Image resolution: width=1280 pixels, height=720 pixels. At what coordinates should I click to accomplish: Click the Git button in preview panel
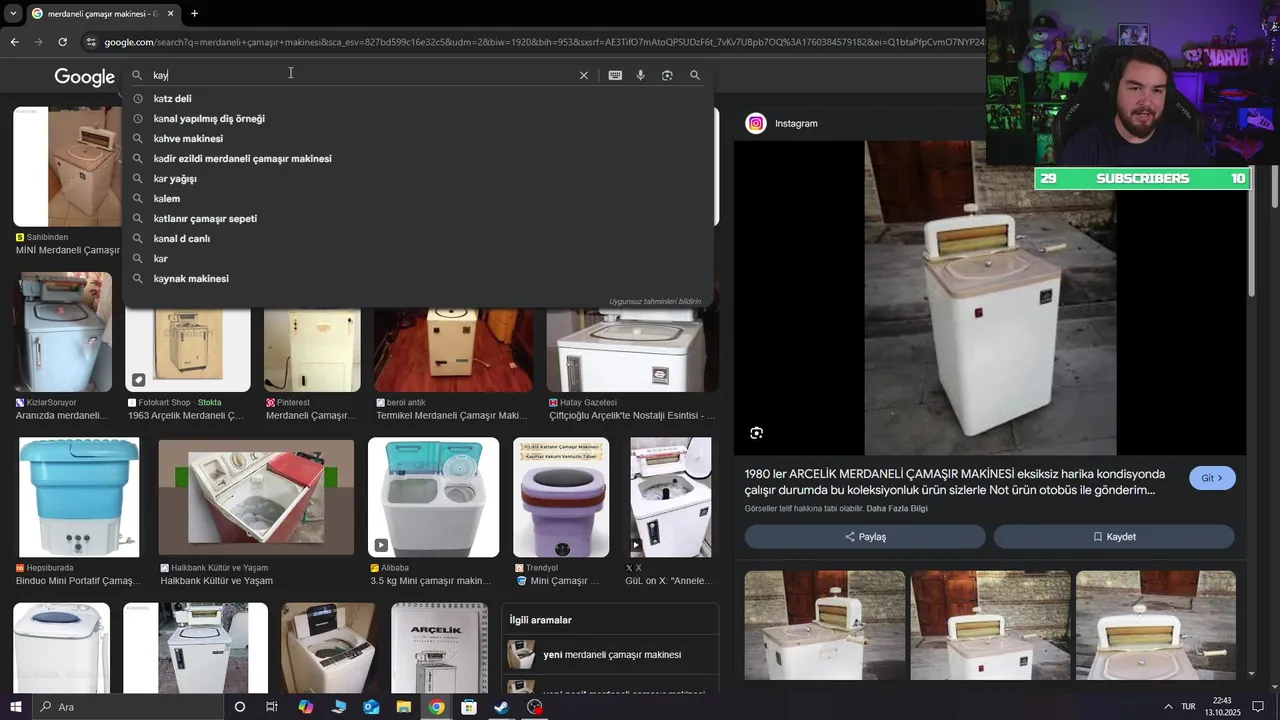[1212, 478]
